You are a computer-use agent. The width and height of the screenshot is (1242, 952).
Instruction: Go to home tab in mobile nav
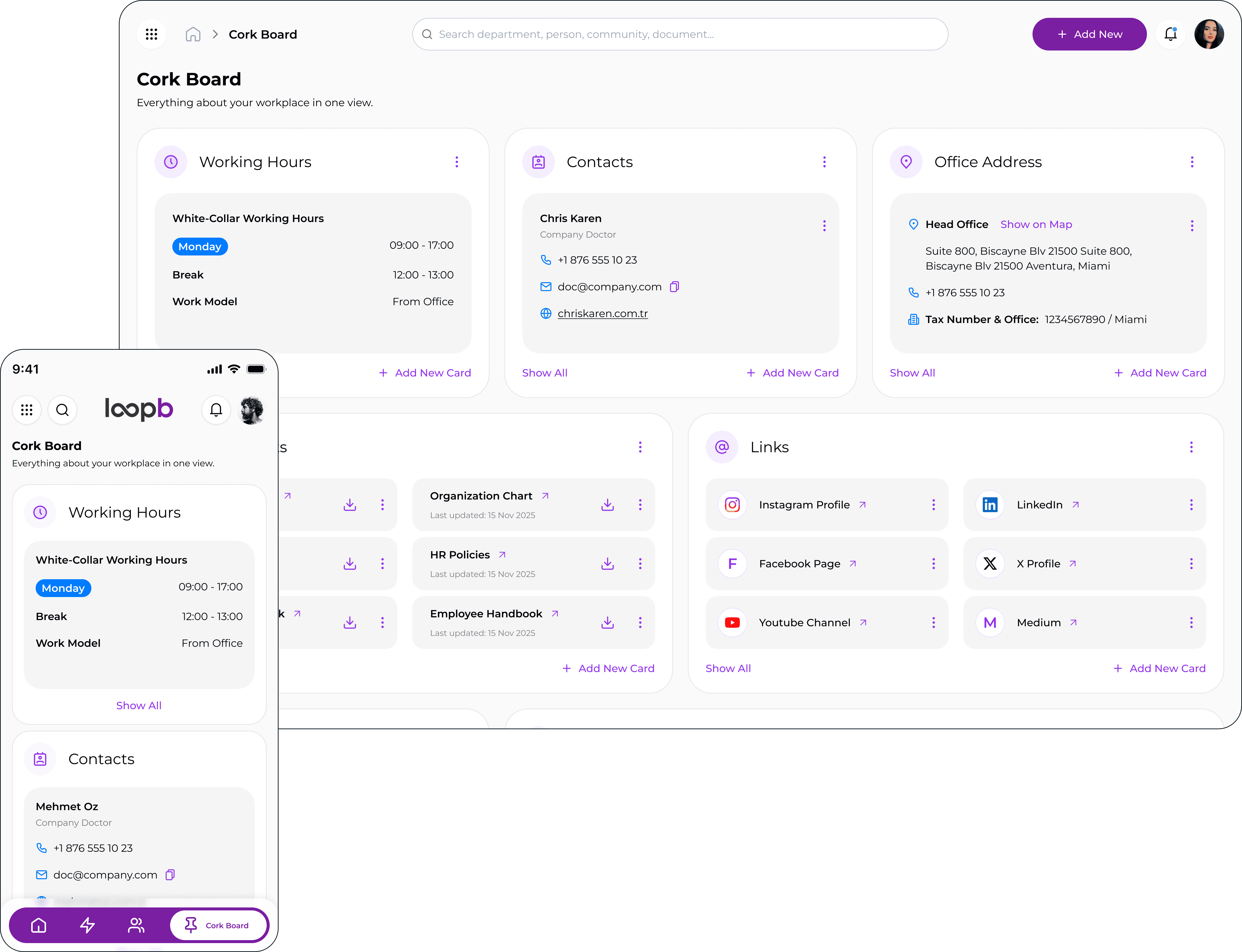click(39, 925)
